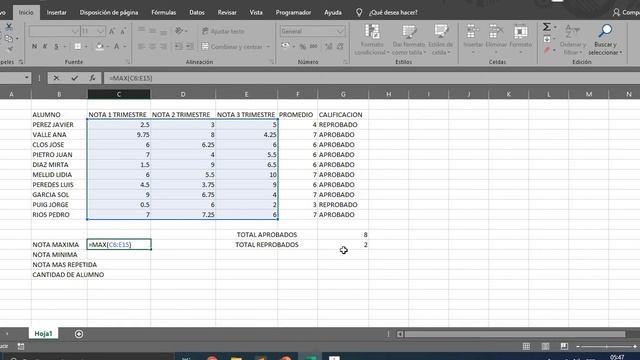Align cell text left
Screen dimensions: 640x360
(x=141, y=47)
